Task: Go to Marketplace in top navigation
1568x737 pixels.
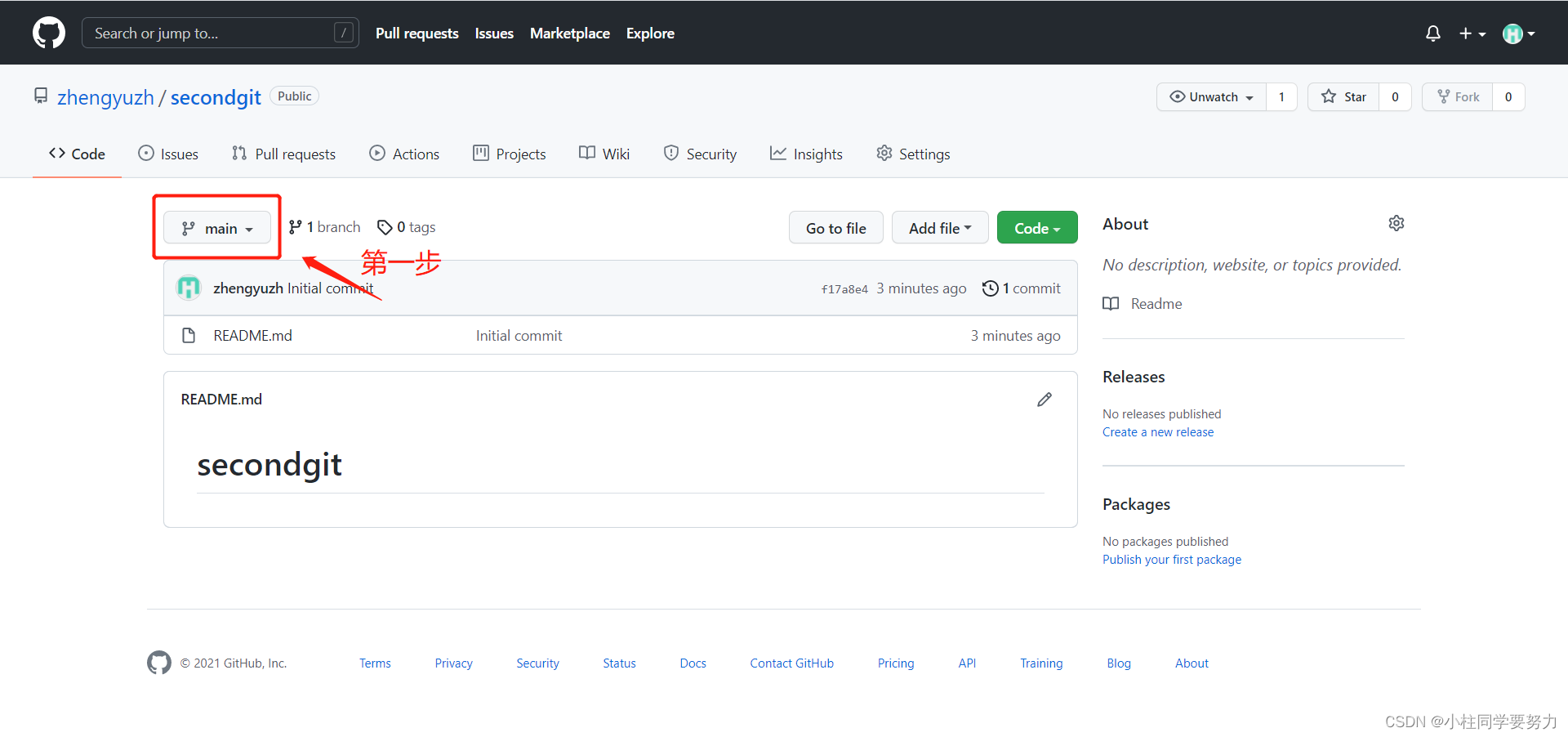Action: pos(570,33)
